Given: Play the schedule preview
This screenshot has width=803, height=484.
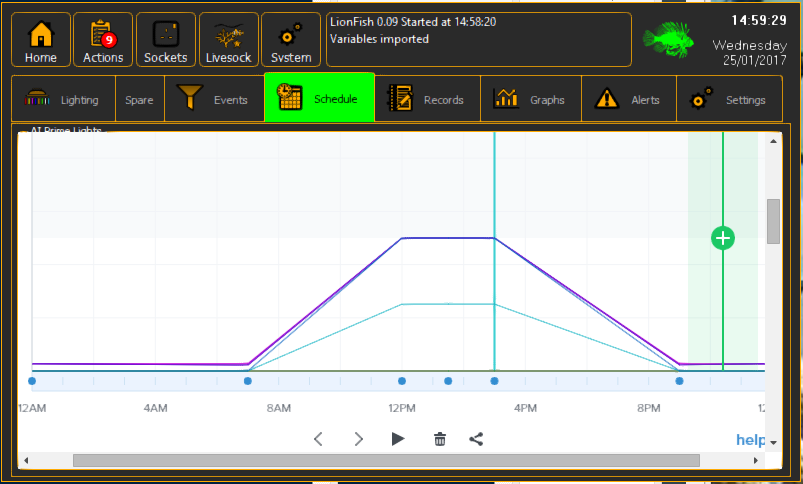Looking at the screenshot, I should point(397,439).
